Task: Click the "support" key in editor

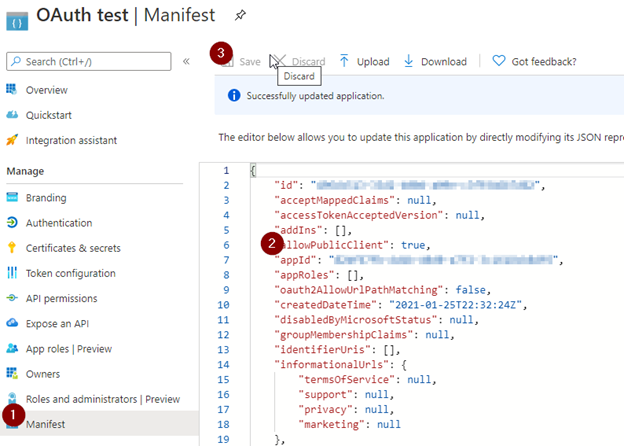Action: click(x=326, y=395)
